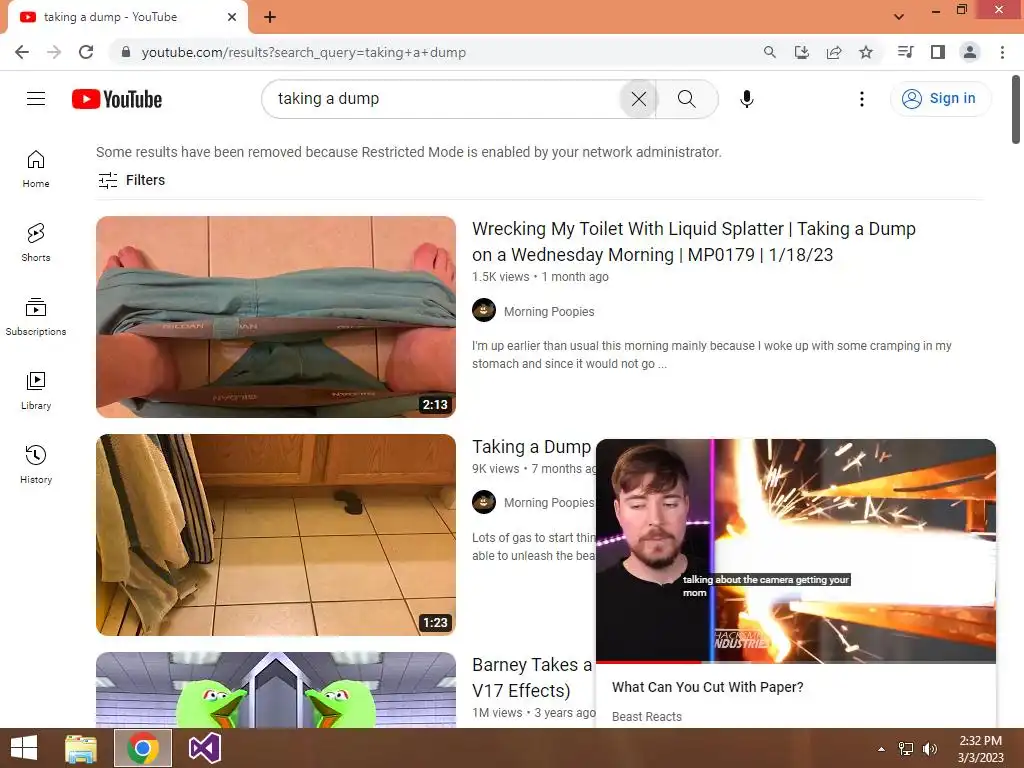Show hidden icons in the system tray
The image size is (1024, 768).
[x=881, y=749]
